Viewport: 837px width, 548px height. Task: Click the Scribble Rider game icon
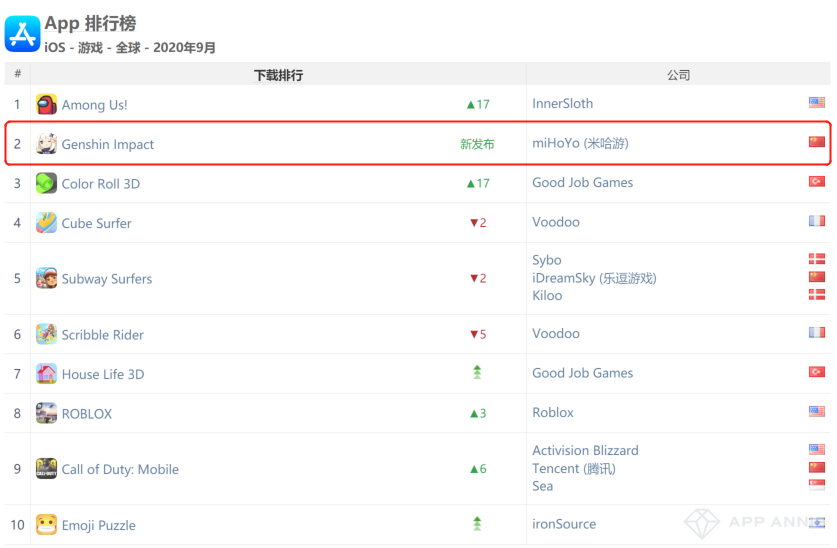pos(46,334)
